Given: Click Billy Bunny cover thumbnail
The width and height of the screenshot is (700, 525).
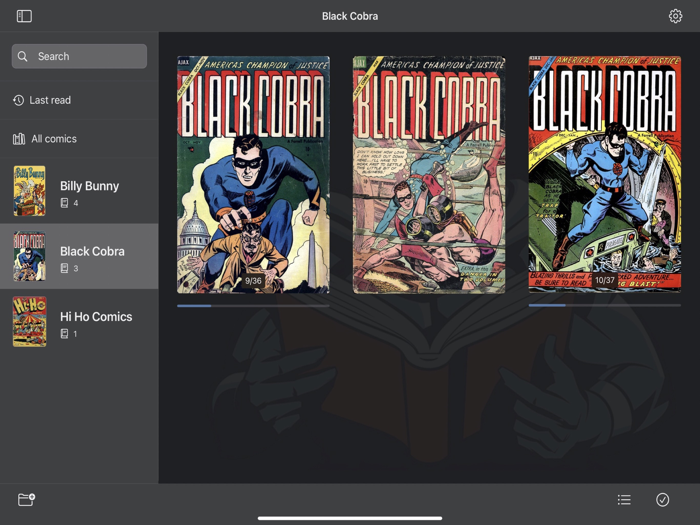Looking at the screenshot, I should (29, 191).
